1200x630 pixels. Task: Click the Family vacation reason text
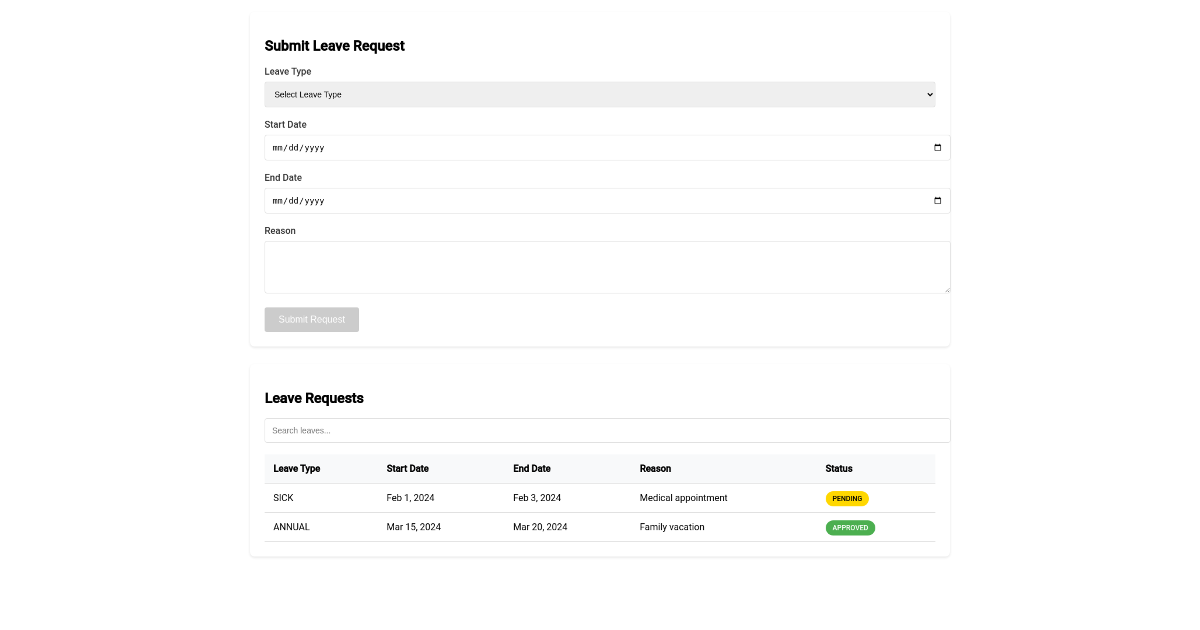coord(672,527)
